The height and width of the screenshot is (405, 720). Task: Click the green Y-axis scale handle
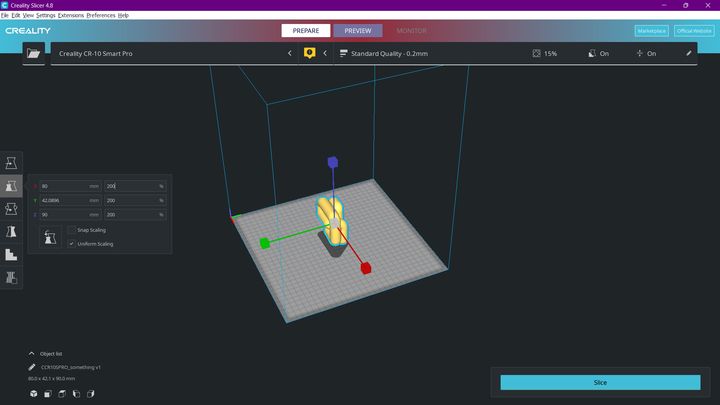(x=264, y=243)
